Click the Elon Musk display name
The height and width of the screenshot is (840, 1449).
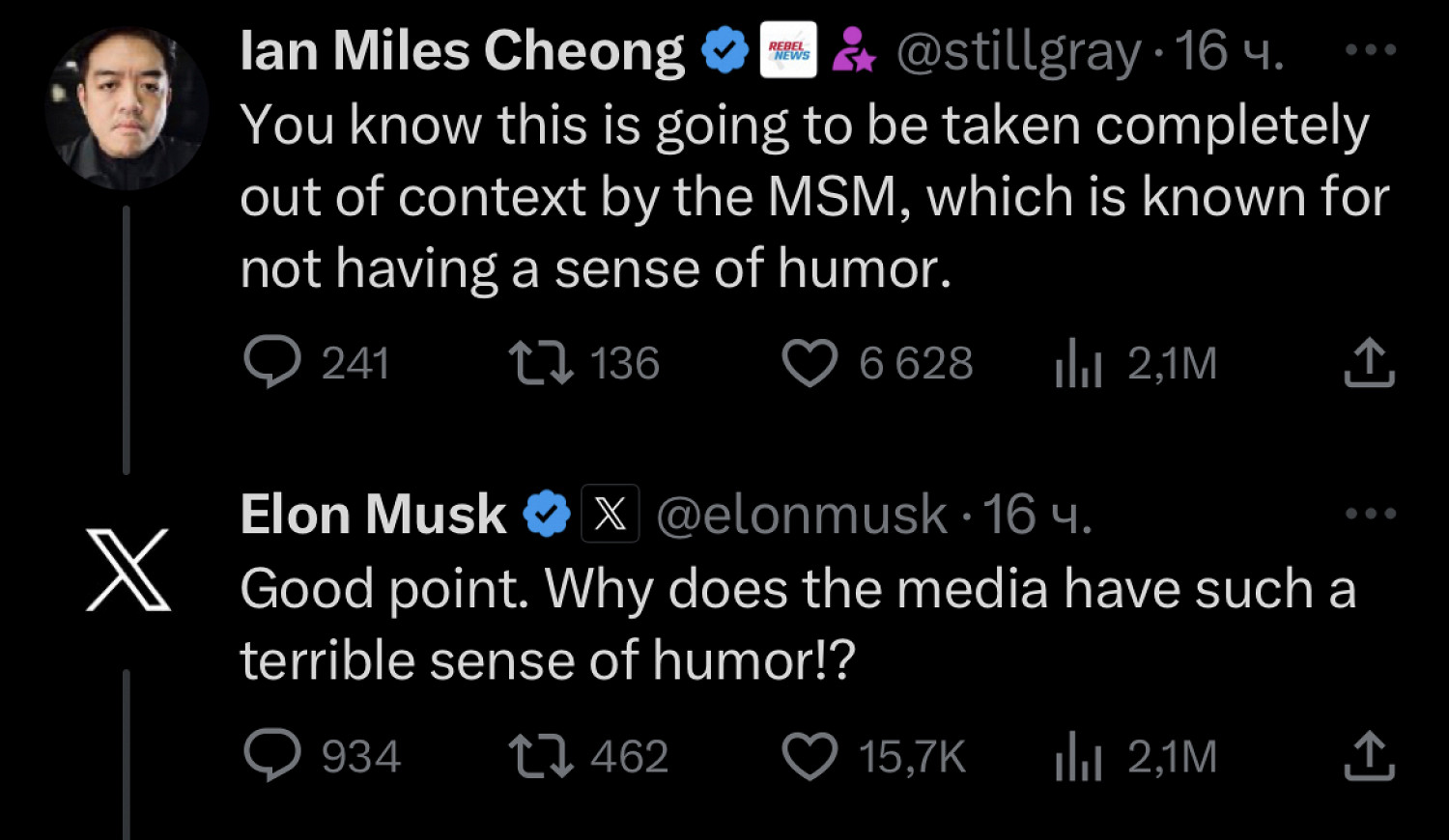(373, 514)
